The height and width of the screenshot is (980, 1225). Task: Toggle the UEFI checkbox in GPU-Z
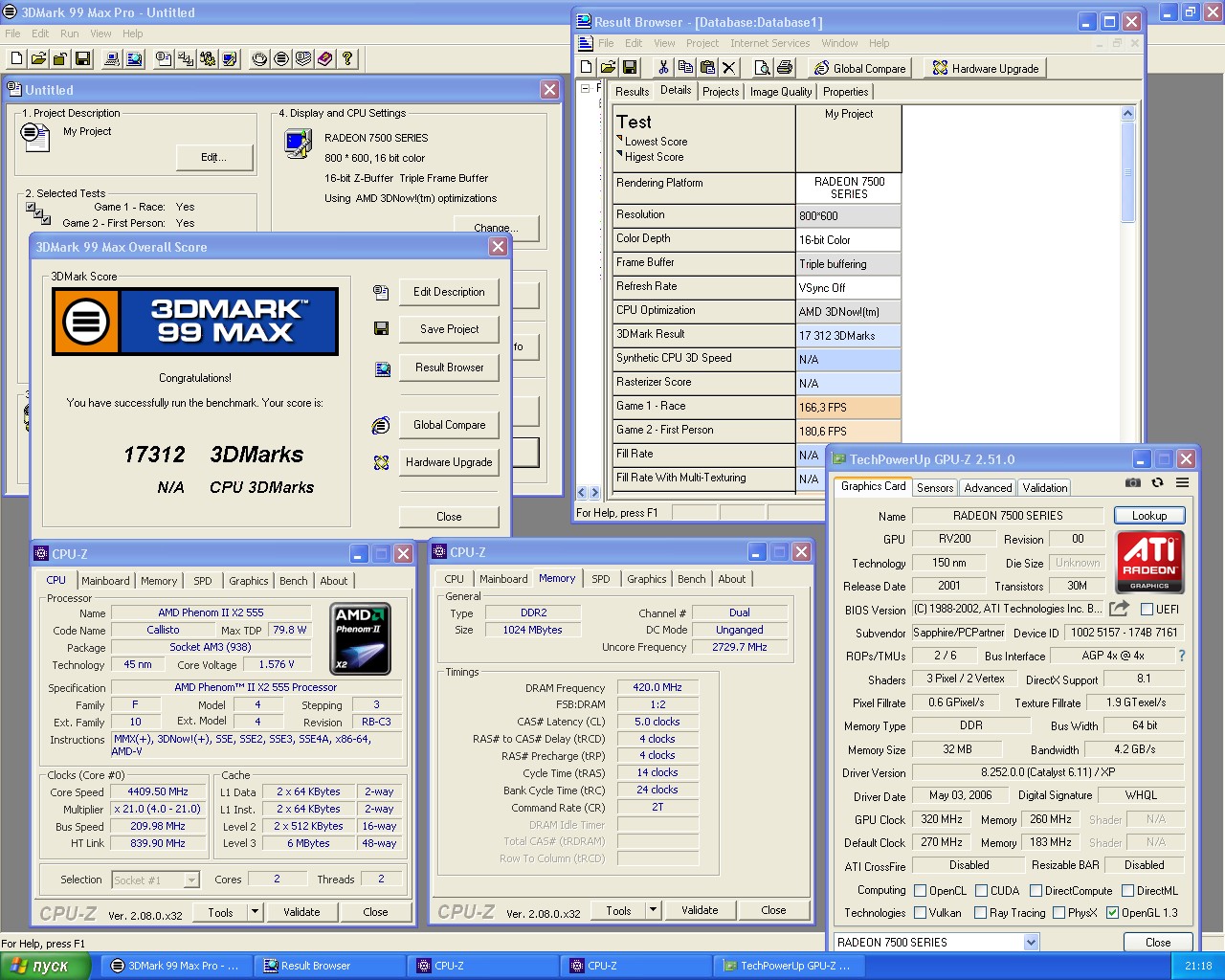[x=1147, y=610]
